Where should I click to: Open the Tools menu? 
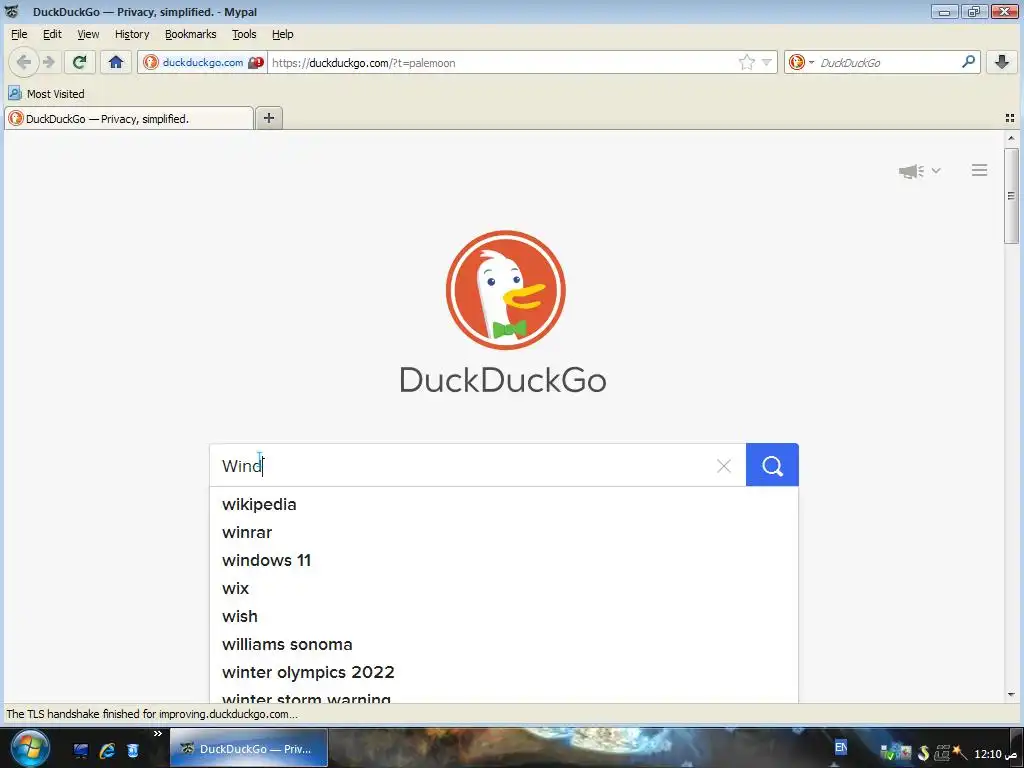pos(244,34)
